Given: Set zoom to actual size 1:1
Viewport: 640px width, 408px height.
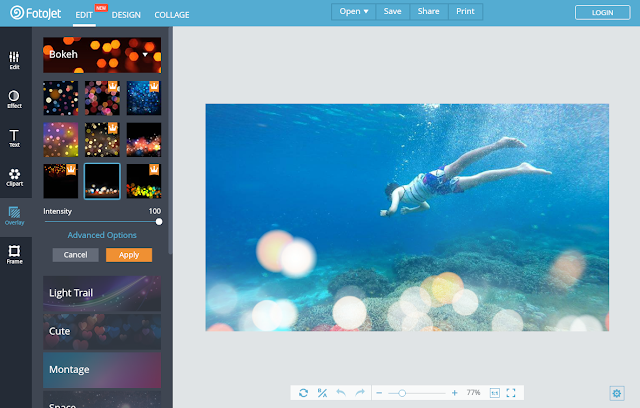Looking at the screenshot, I should 494,393.
